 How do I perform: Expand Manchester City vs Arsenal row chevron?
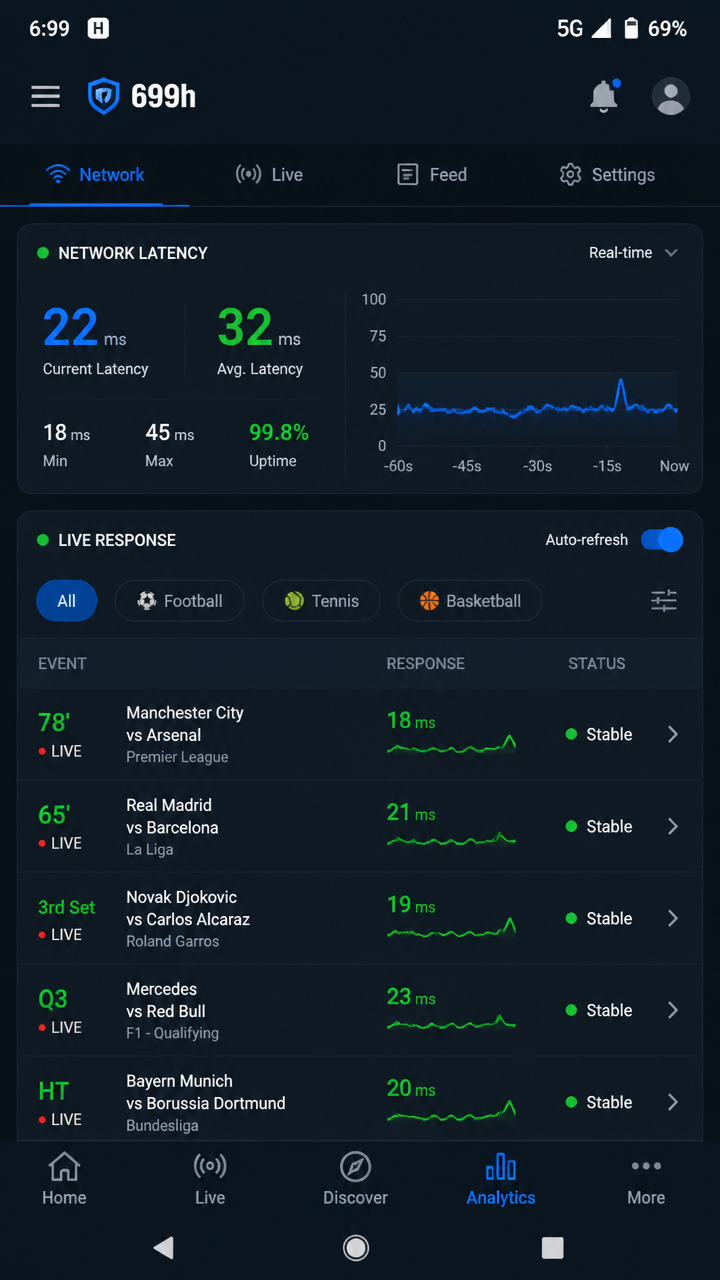click(673, 734)
